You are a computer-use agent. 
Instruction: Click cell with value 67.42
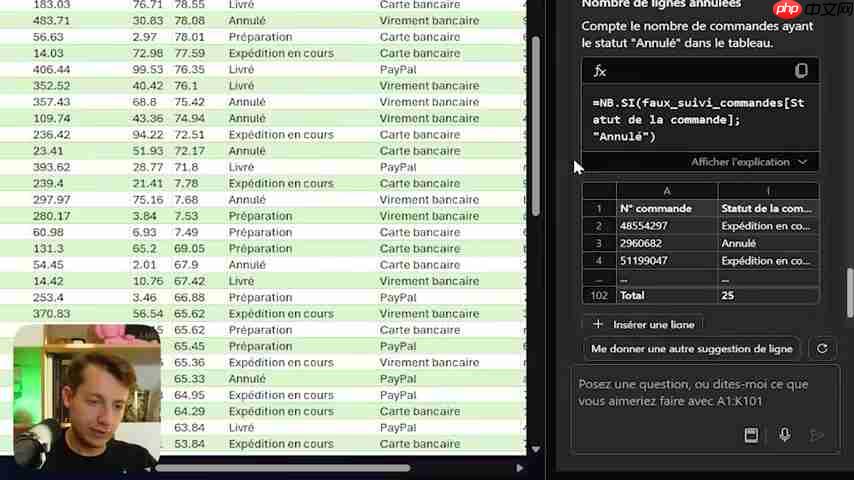pyautogui.click(x=190, y=281)
